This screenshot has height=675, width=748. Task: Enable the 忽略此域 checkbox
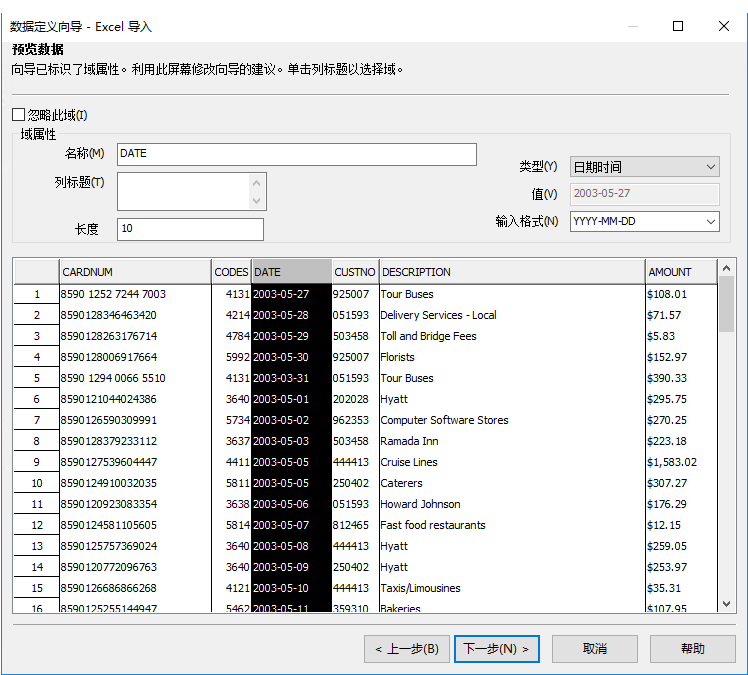19,115
